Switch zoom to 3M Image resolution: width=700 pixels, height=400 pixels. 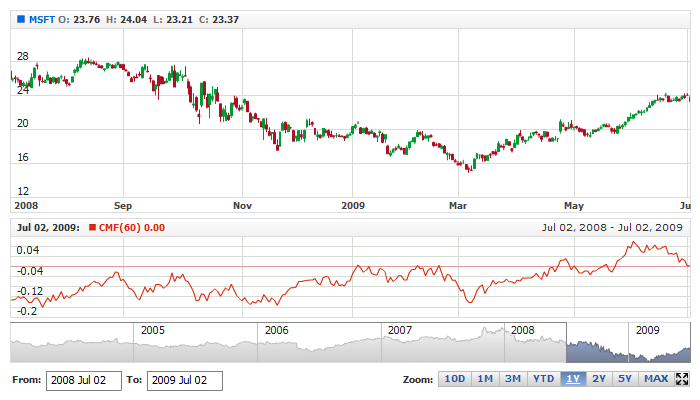click(x=512, y=379)
